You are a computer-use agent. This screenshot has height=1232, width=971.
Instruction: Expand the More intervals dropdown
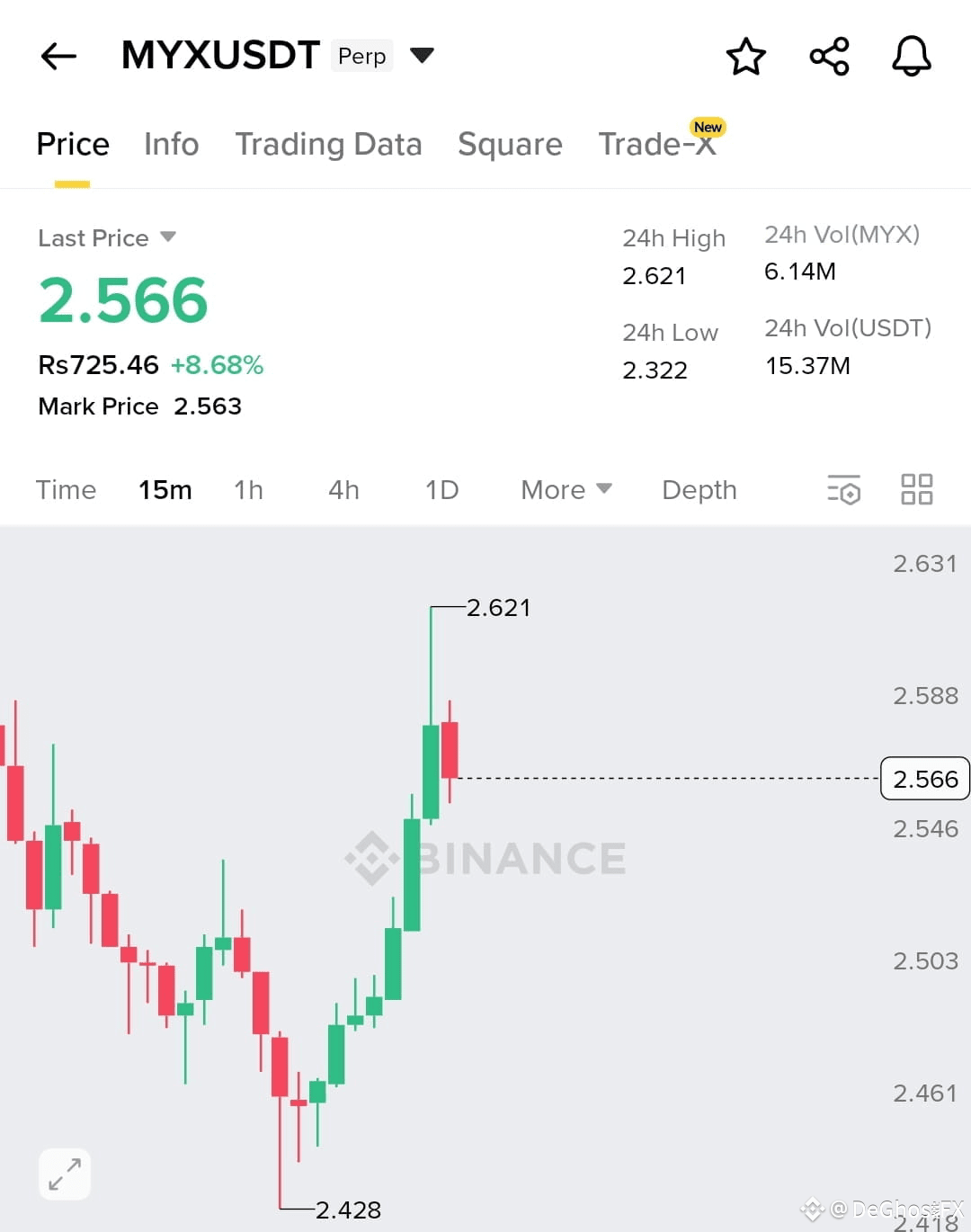(566, 490)
